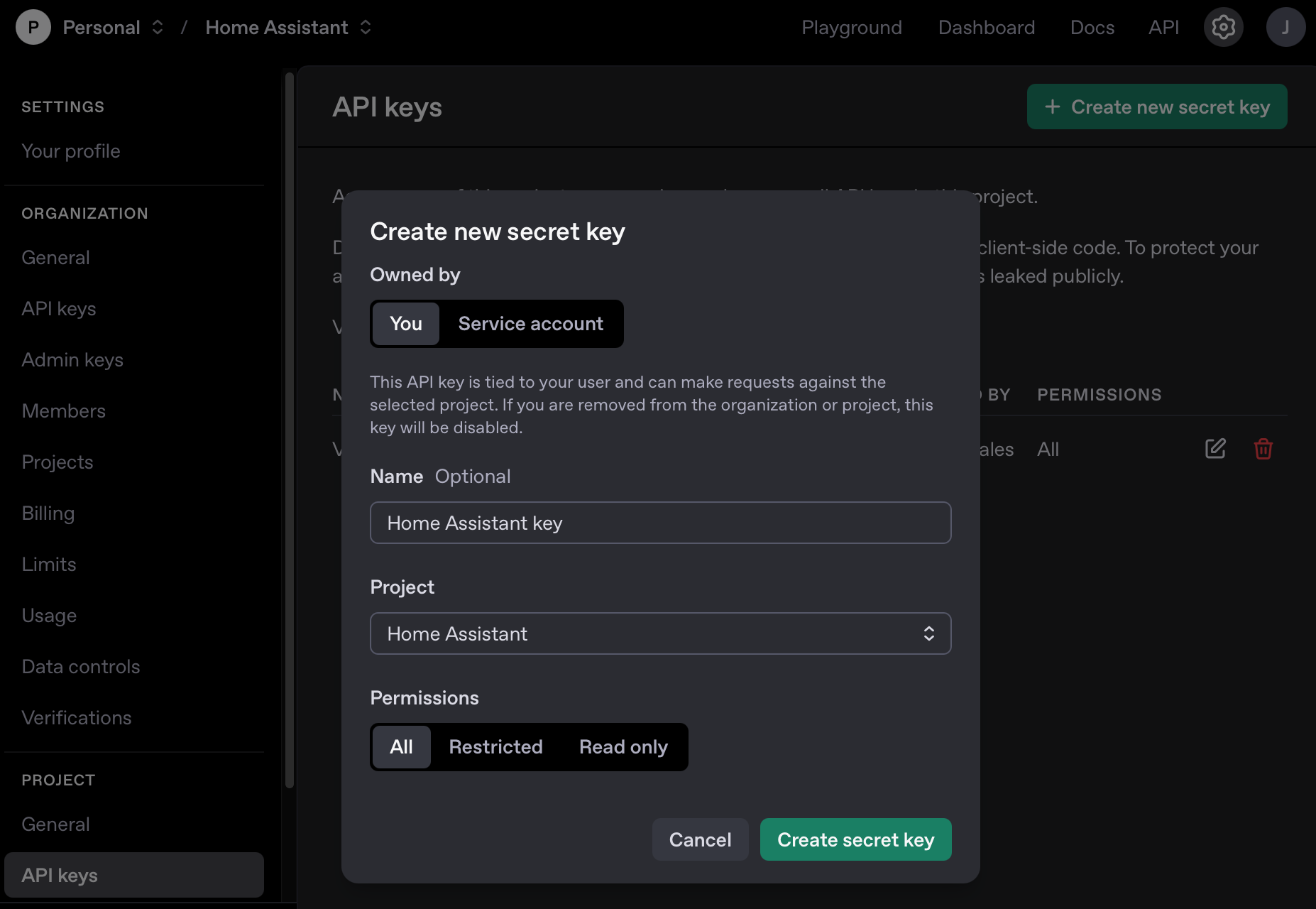Screen dimensions: 1316x909
Task: Switch ownership to Service account
Action: (x=530, y=324)
